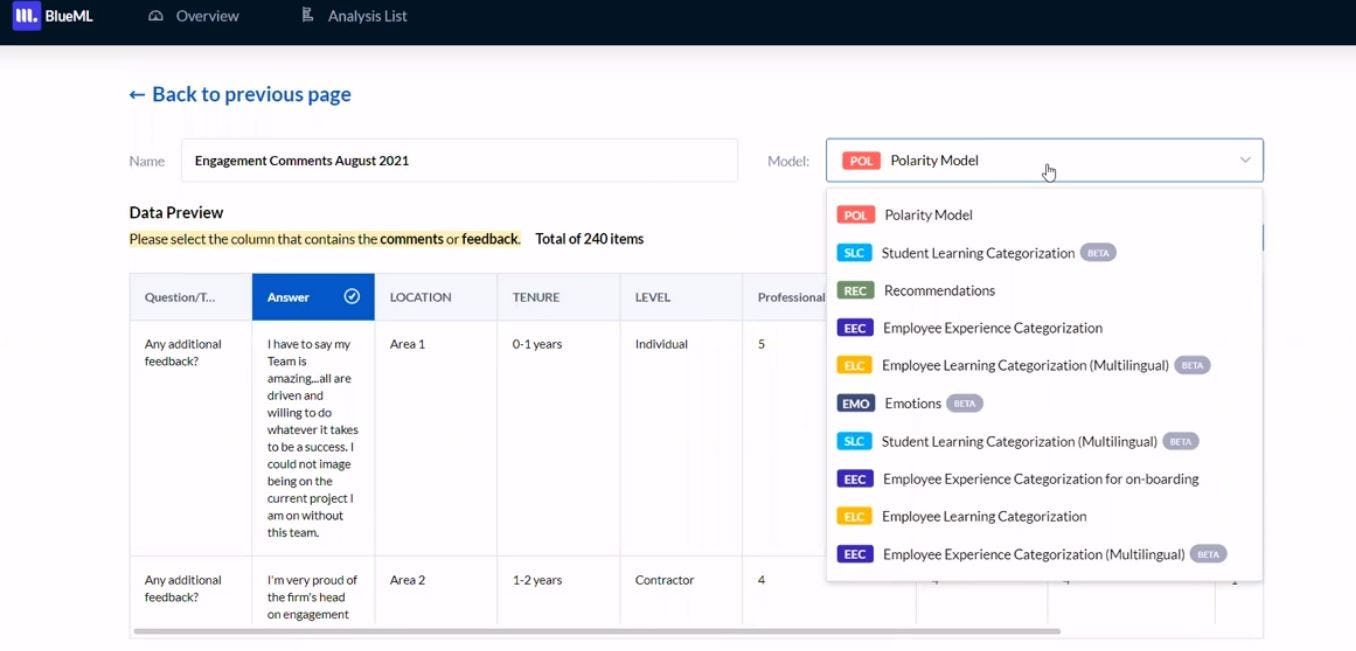The image size is (1356, 651).
Task: Choose Employee Experience Categorization for on-boarding
Action: (1044, 479)
